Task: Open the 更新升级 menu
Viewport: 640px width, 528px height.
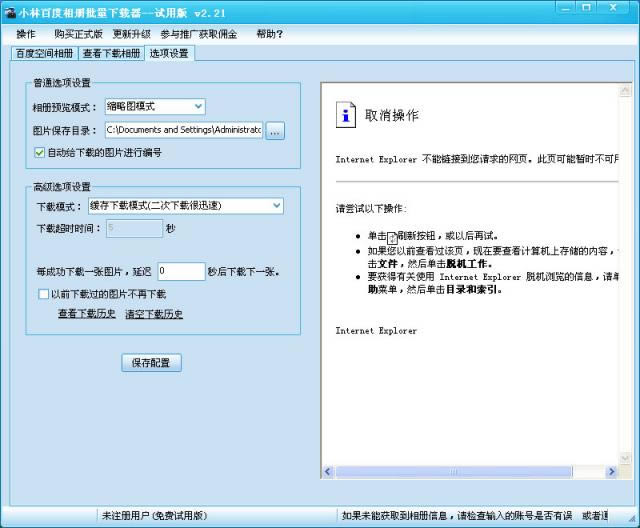Action: pyautogui.click(x=131, y=34)
